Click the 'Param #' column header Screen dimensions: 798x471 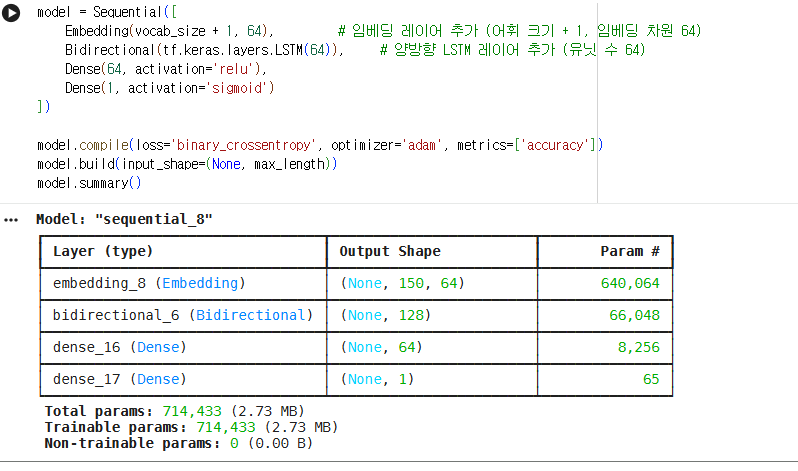pyautogui.click(x=630, y=252)
